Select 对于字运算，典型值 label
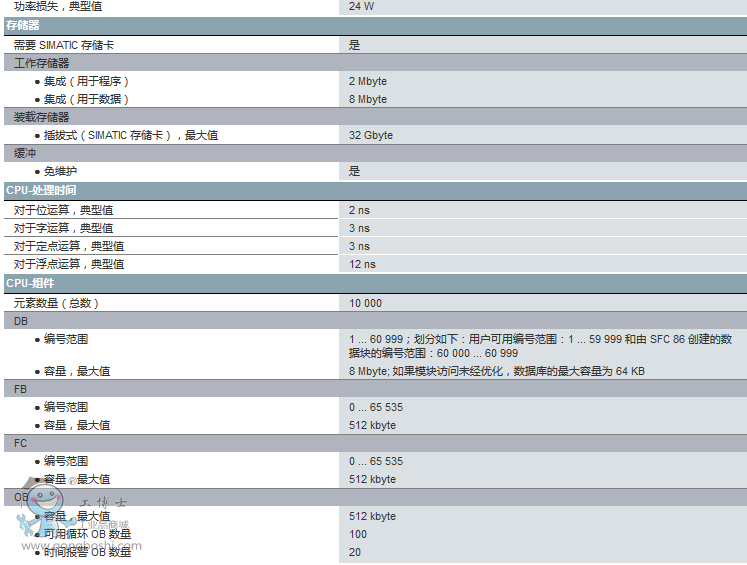The image size is (747, 565). click(63, 228)
